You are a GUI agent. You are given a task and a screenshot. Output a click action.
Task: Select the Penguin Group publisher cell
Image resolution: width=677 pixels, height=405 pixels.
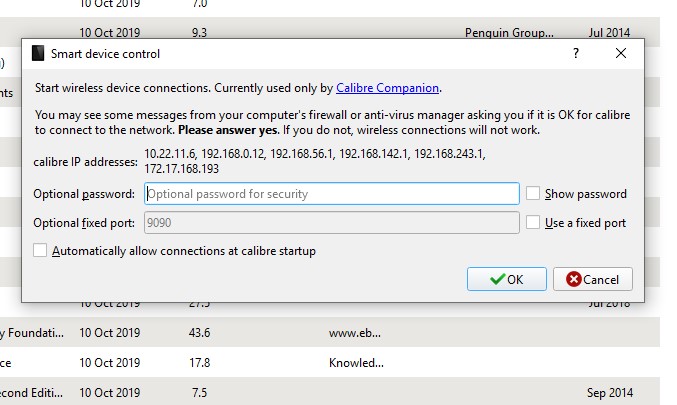point(508,33)
